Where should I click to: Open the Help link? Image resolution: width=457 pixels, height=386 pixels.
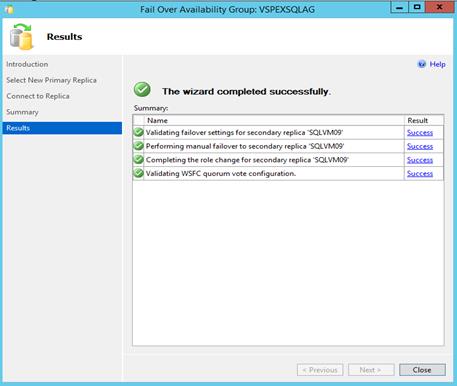pos(437,64)
